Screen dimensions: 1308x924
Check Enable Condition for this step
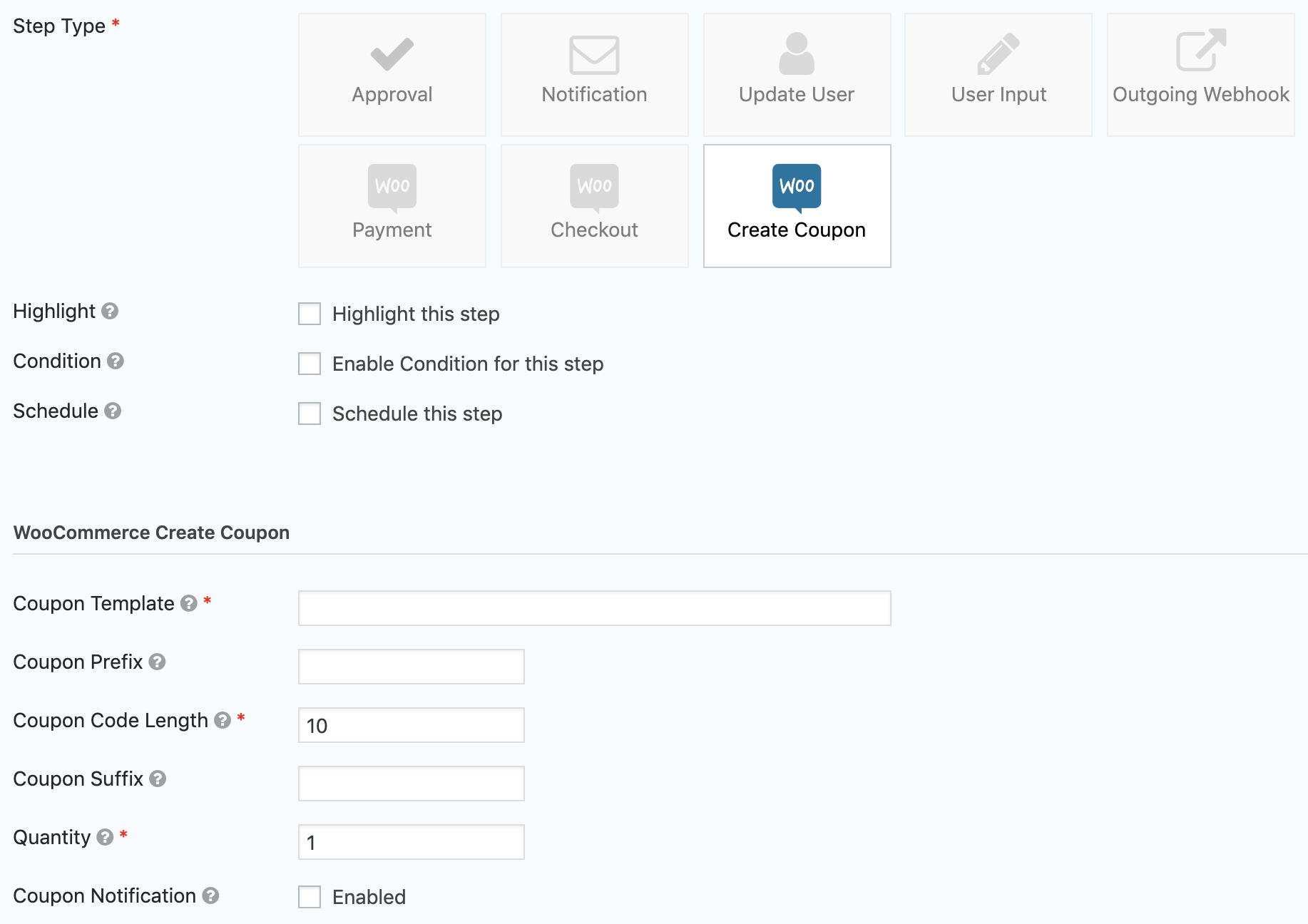[x=310, y=364]
